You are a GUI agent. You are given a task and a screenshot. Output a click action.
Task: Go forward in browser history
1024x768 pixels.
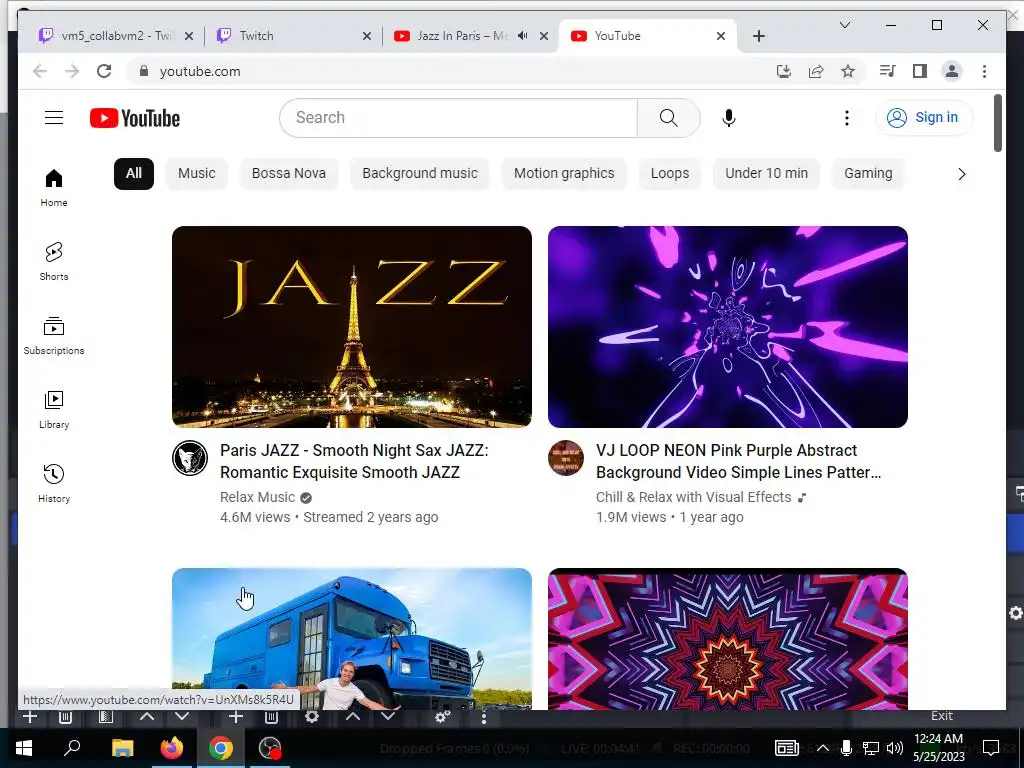72,71
